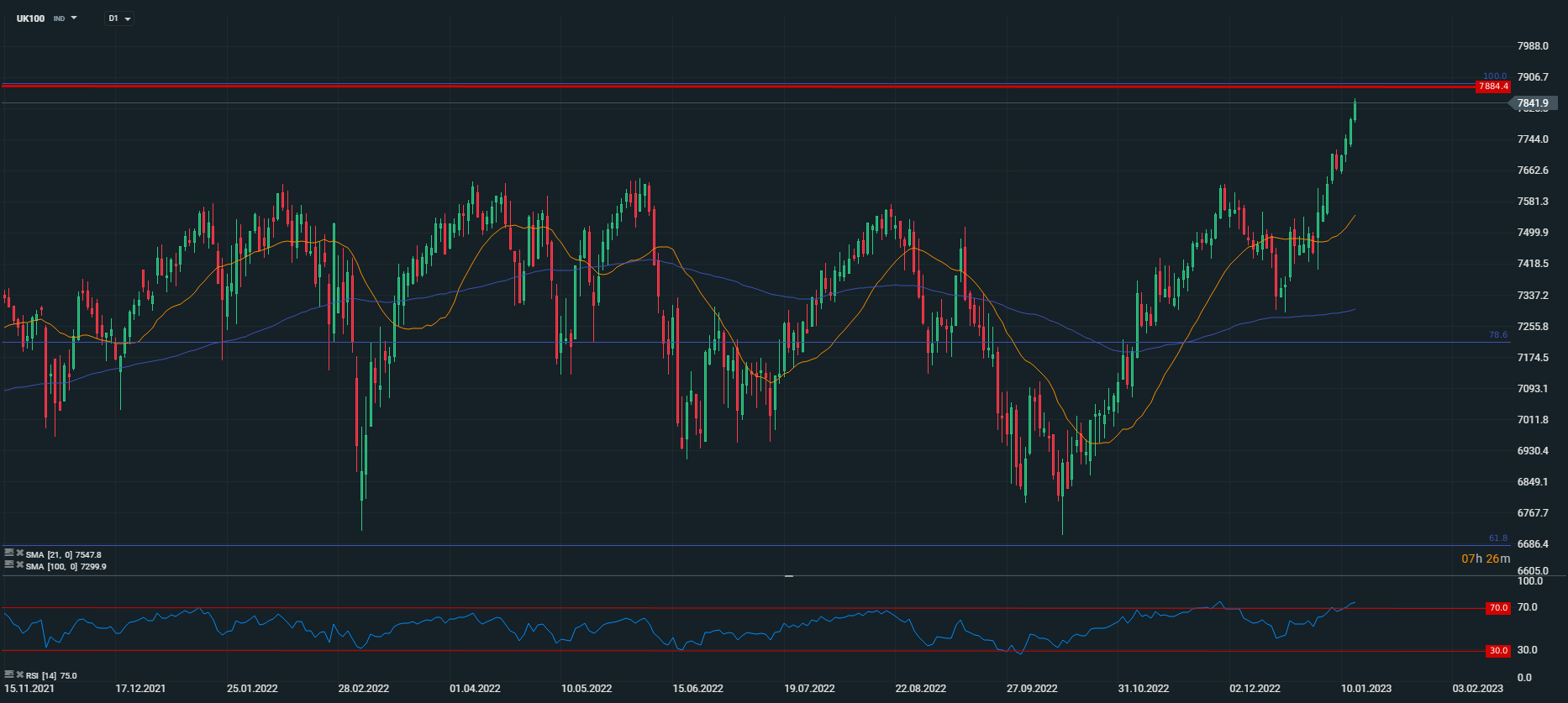Click the 78.6 Fibonacci level label
Viewport: 1568px width, 703px height.
click(x=1497, y=334)
